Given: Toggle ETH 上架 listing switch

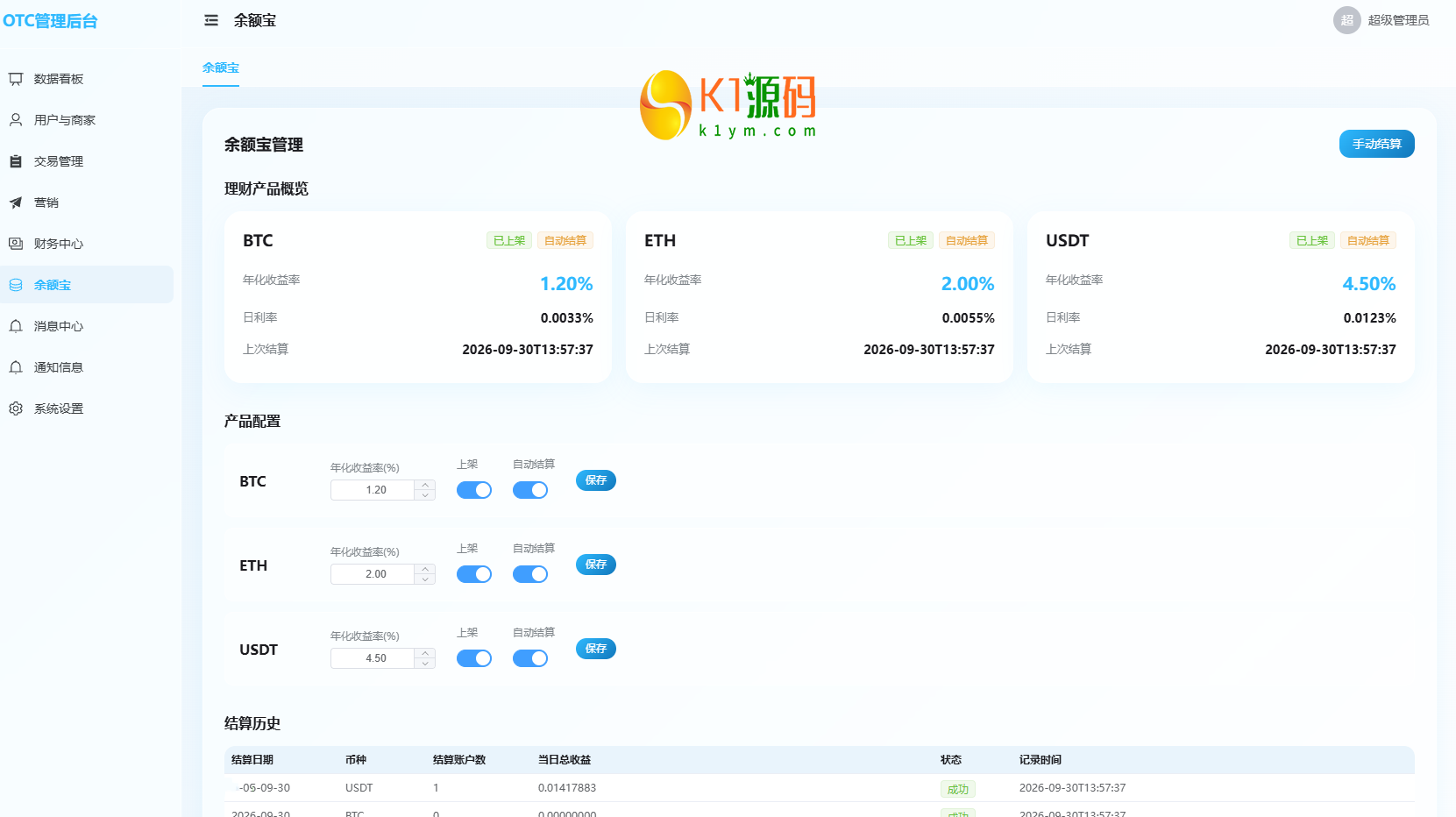Looking at the screenshot, I should [x=474, y=574].
